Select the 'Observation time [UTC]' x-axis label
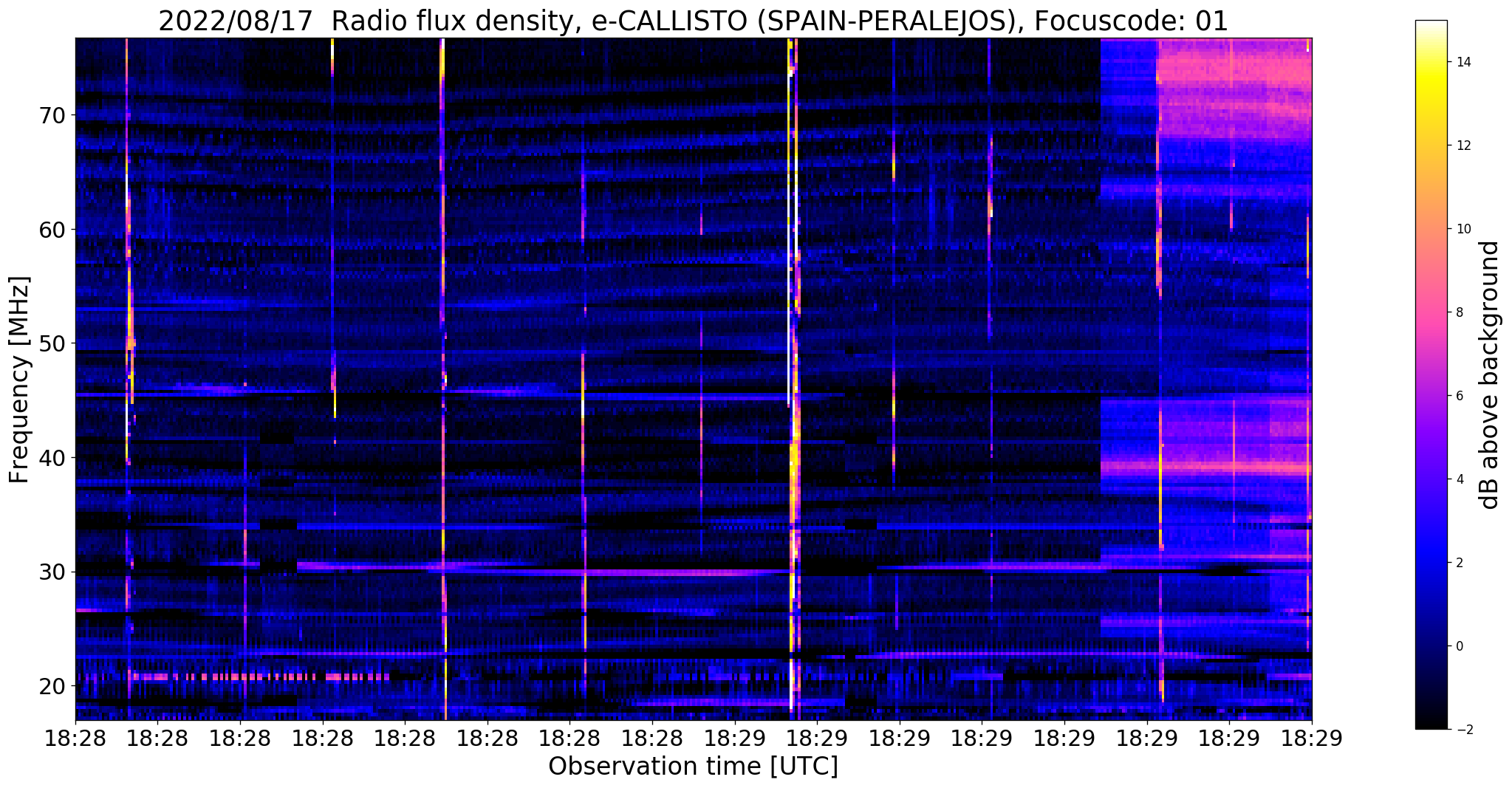The height and width of the screenshot is (788, 1512). click(693, 767)
